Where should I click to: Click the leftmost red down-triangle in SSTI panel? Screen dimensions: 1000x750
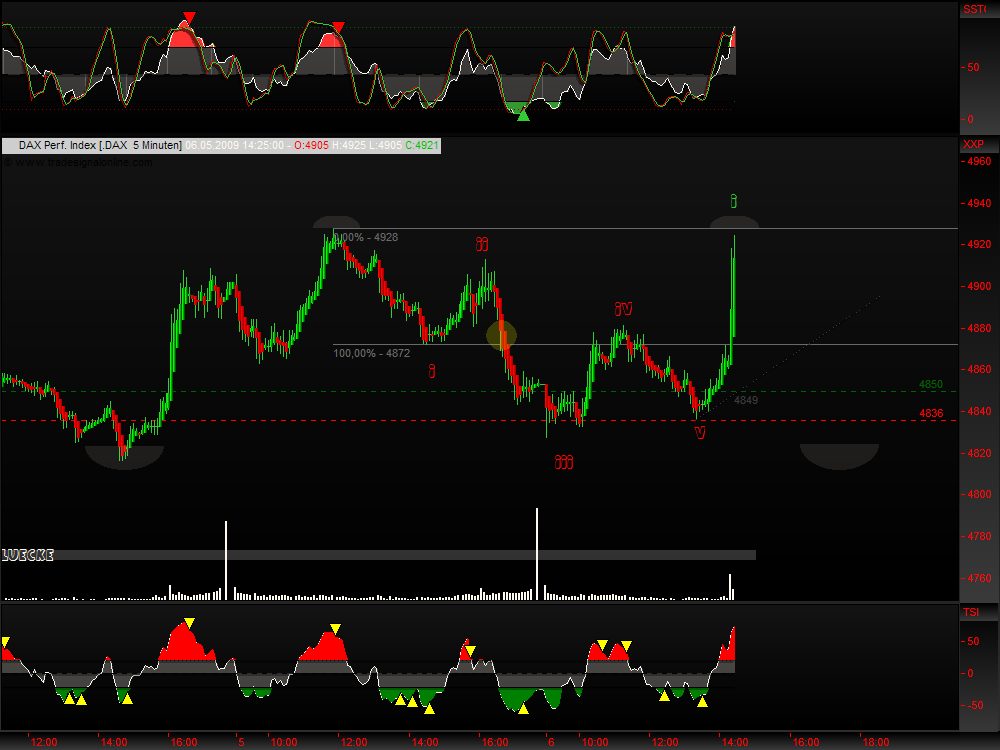189,18
